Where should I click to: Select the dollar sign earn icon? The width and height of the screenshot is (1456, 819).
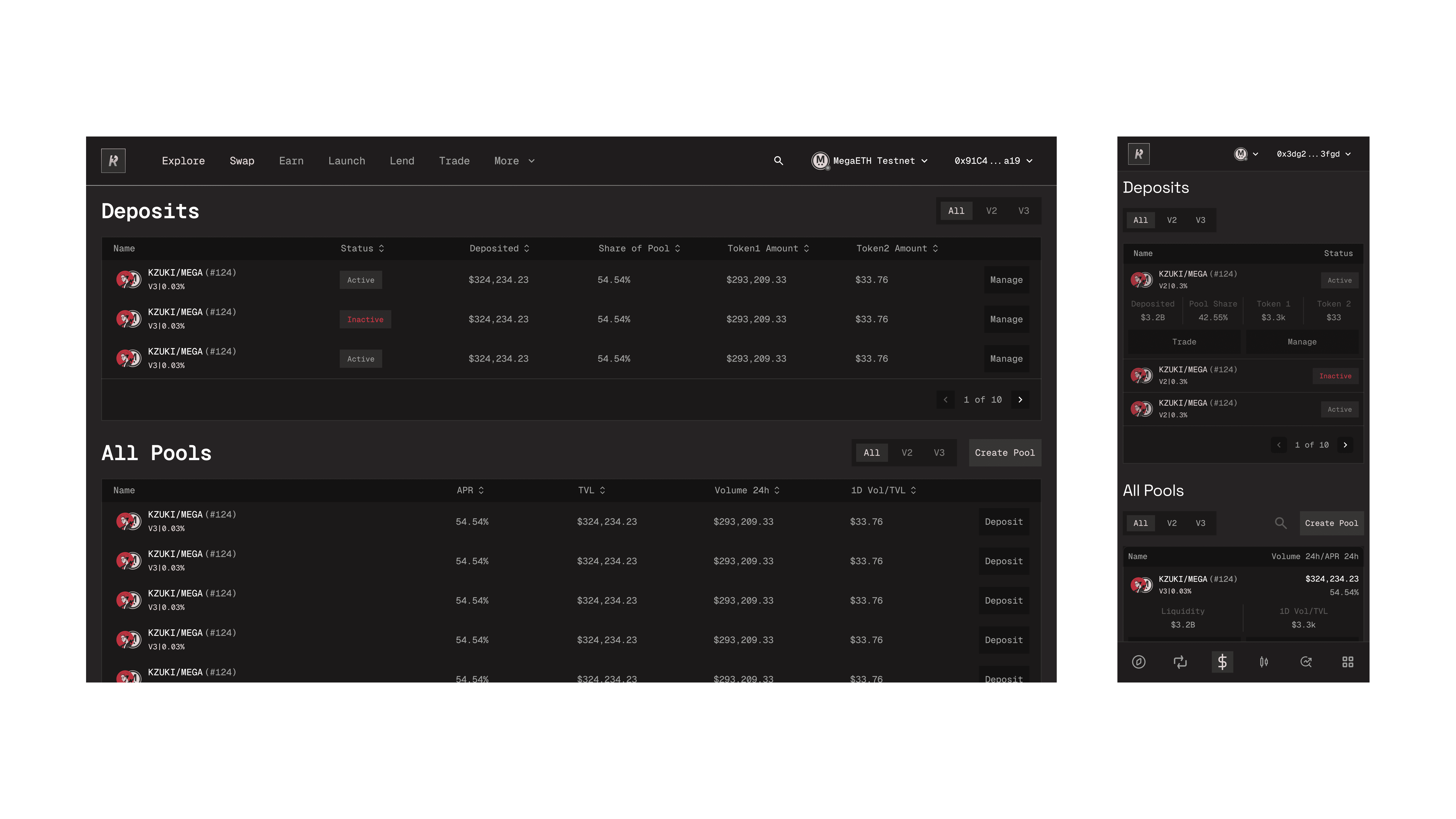[1222, 662]
